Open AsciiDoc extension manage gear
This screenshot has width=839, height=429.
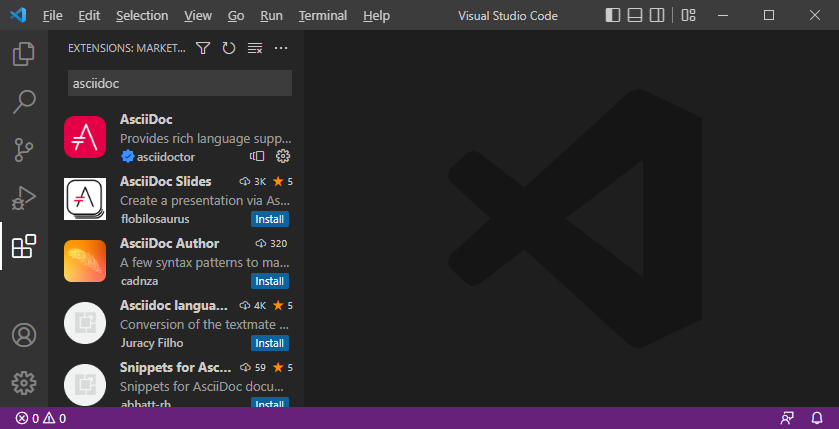[x=283, y=156]
